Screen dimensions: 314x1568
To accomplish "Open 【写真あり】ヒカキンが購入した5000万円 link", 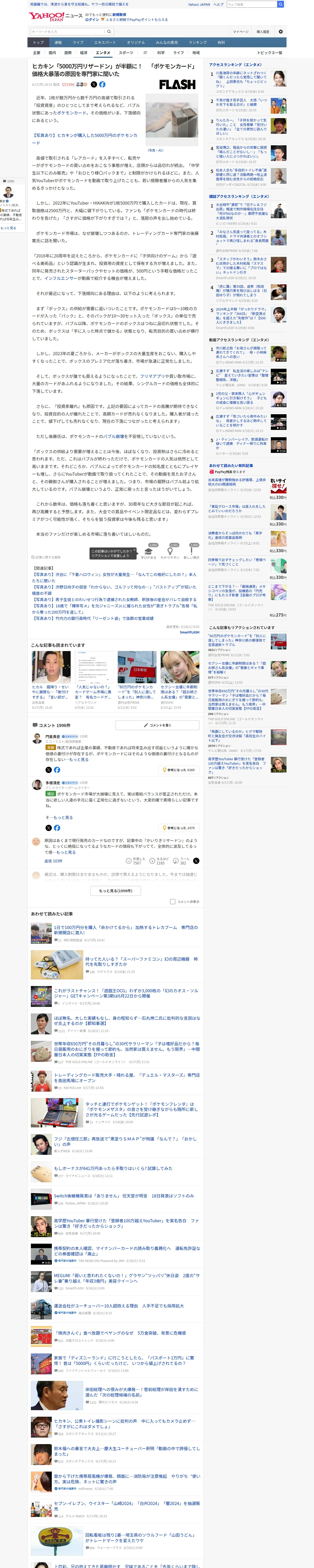I will (x=85, y=139).
